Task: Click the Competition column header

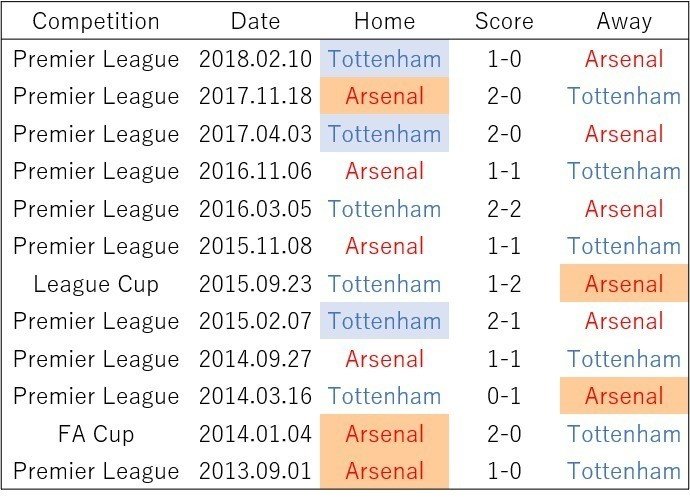Action: pos(96,21)
